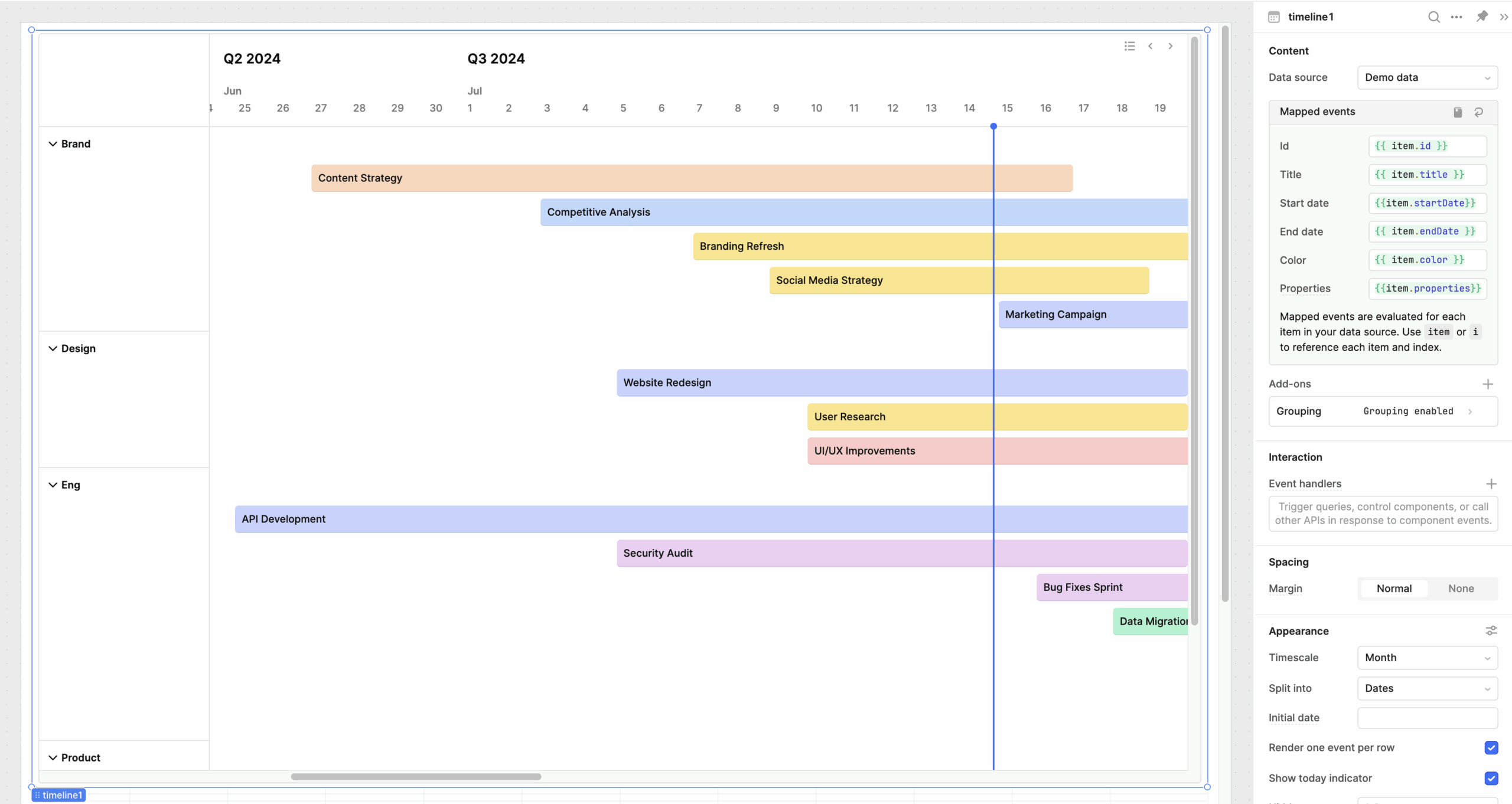Set Margin to None

coord(1461,589)
